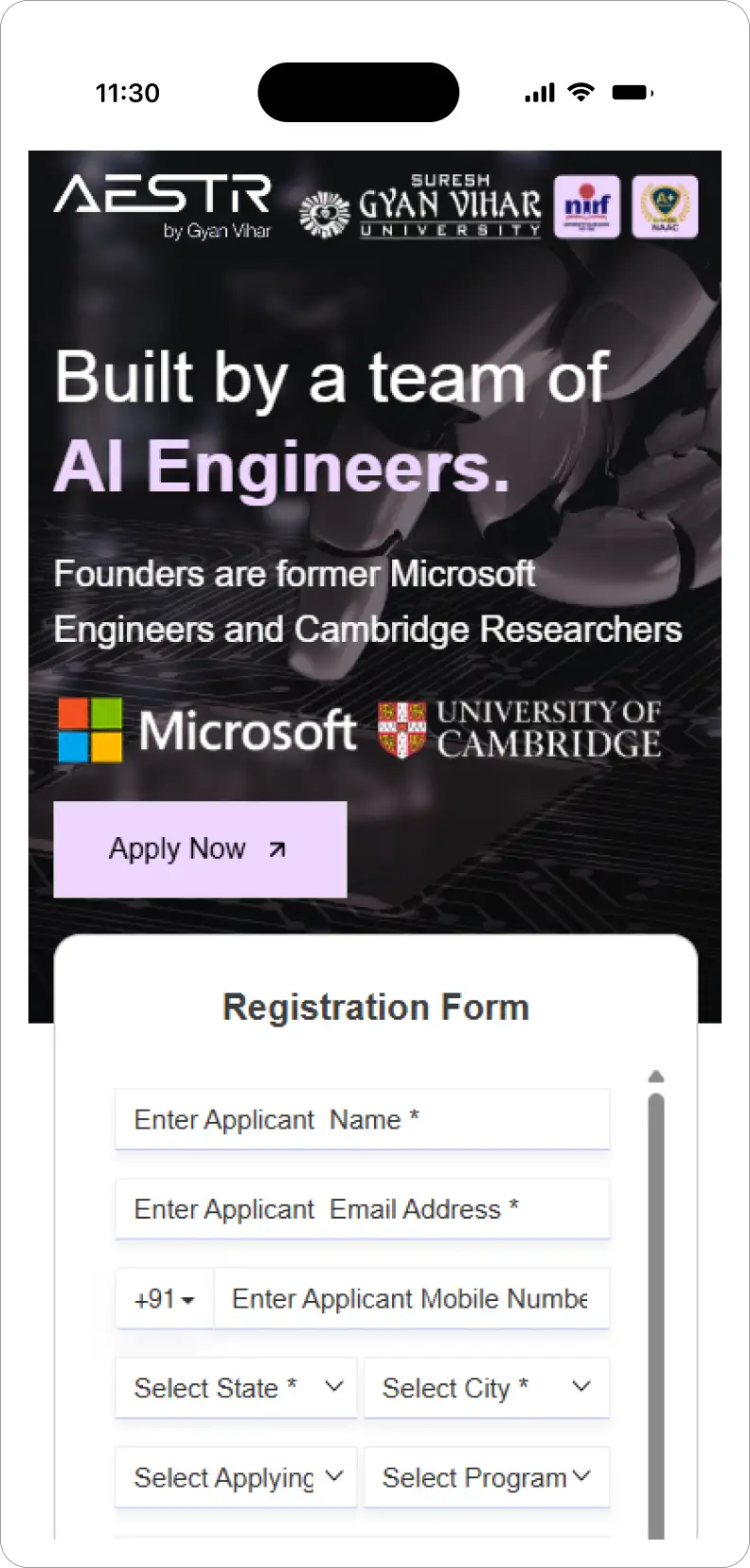This screenshot has height=1568, width=750.
Task: Click the AESTR by Gyan Vihar logo
Action: 162,205
